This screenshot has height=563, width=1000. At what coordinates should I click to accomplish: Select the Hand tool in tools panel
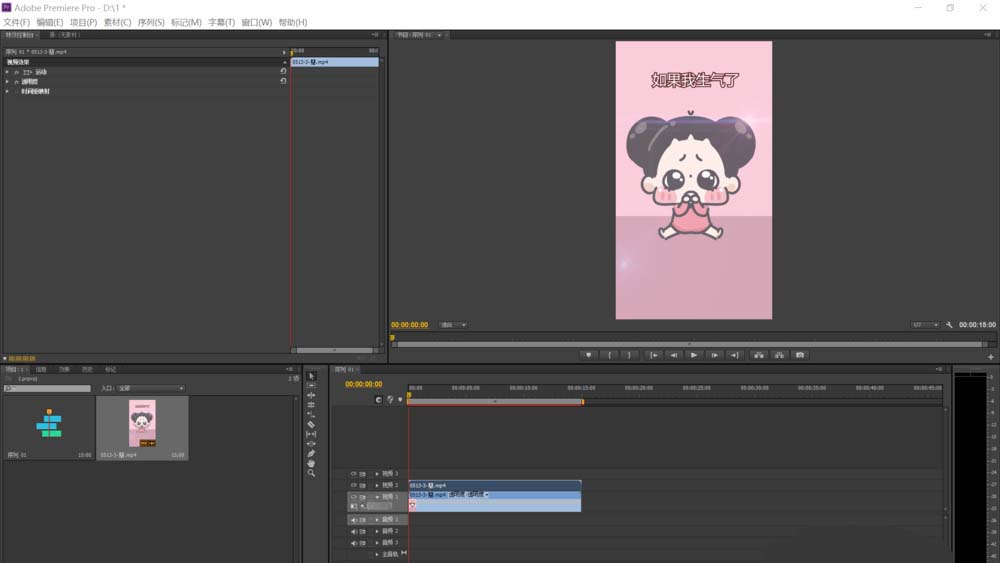311,463
